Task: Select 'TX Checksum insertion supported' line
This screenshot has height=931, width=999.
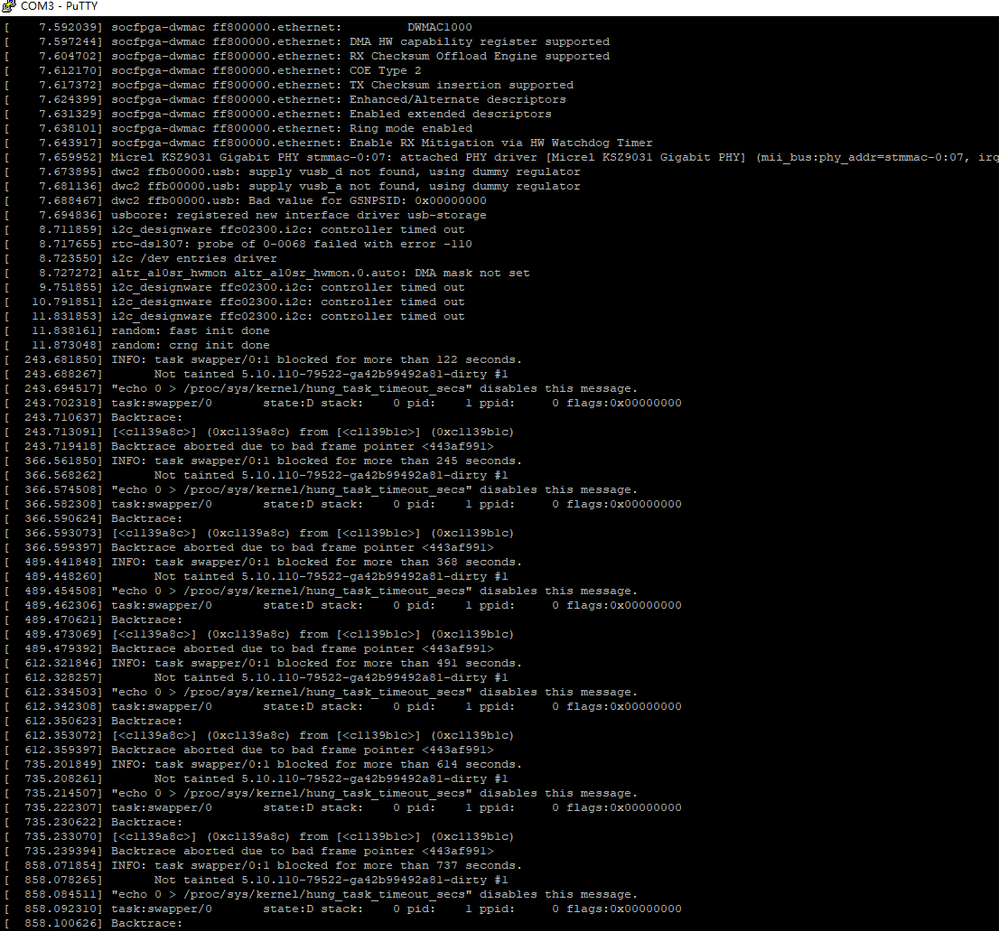Action: tap(289, 85)
